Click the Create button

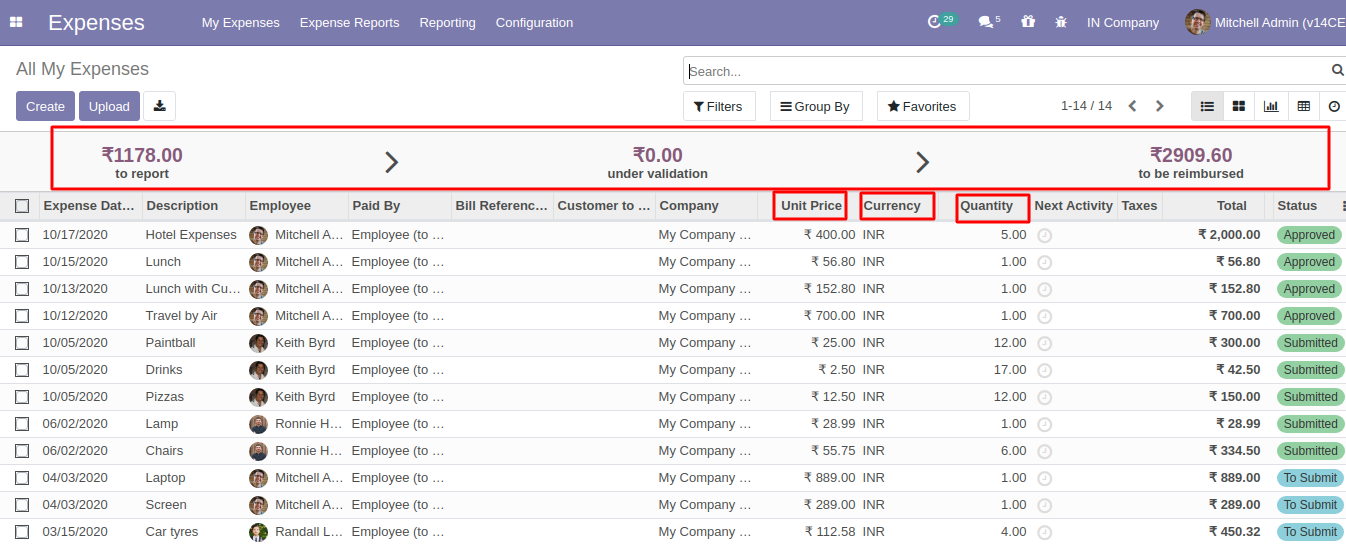pyautogui.click(x=45, y=106)
